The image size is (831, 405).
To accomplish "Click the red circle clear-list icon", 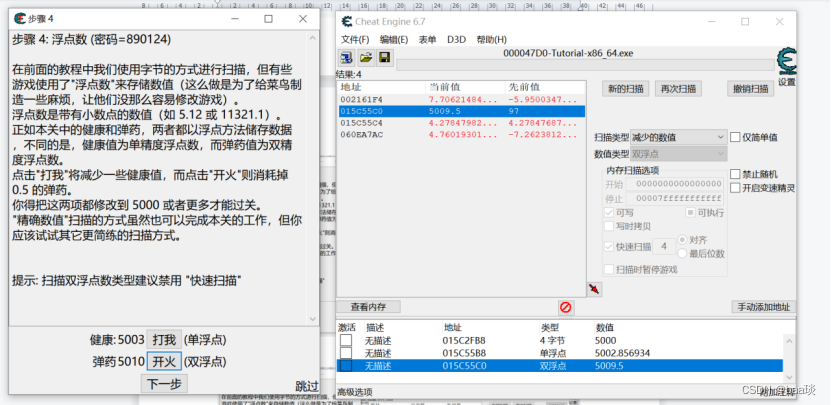I will (x=565, y=307).
